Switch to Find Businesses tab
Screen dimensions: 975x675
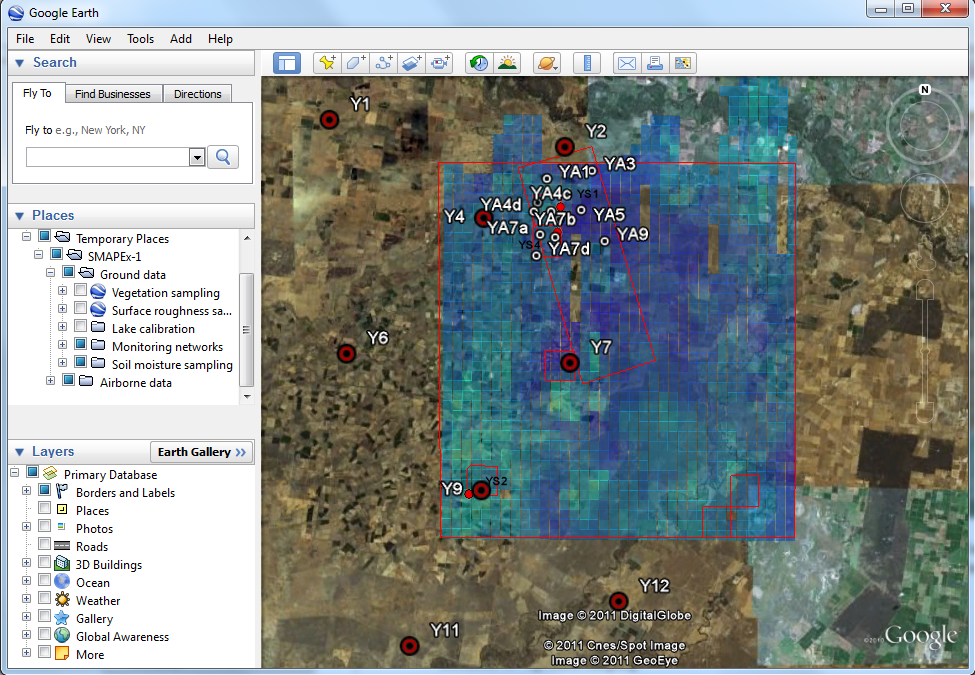(x=113, y=94)
